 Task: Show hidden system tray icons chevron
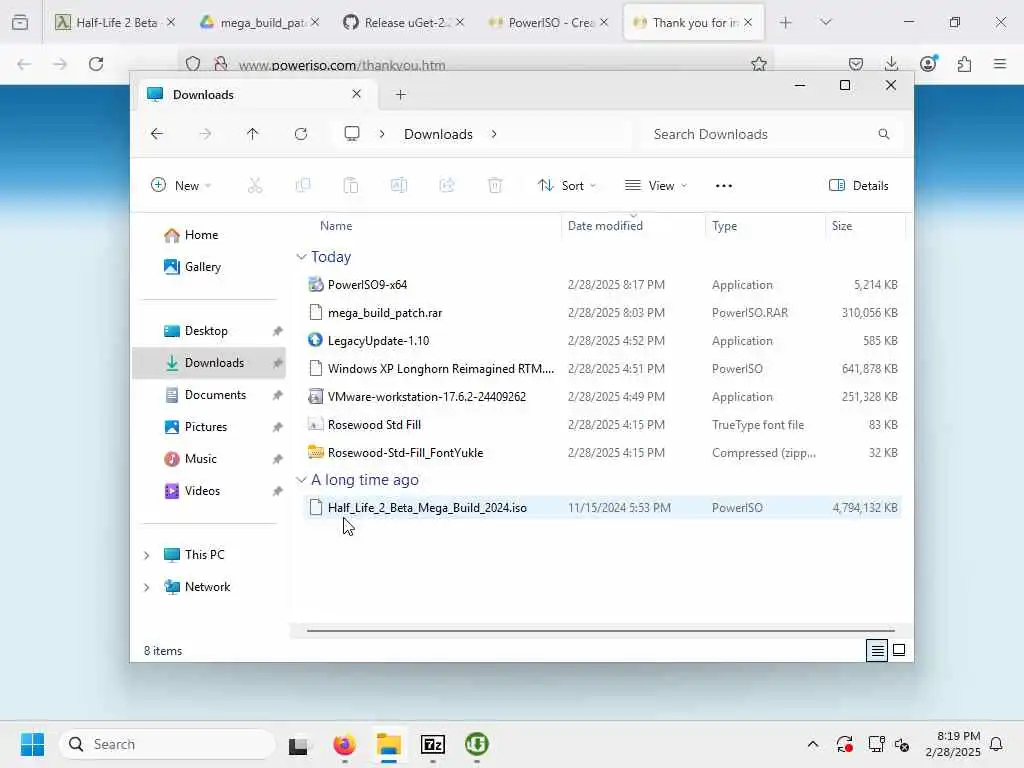tap(812, 744)
